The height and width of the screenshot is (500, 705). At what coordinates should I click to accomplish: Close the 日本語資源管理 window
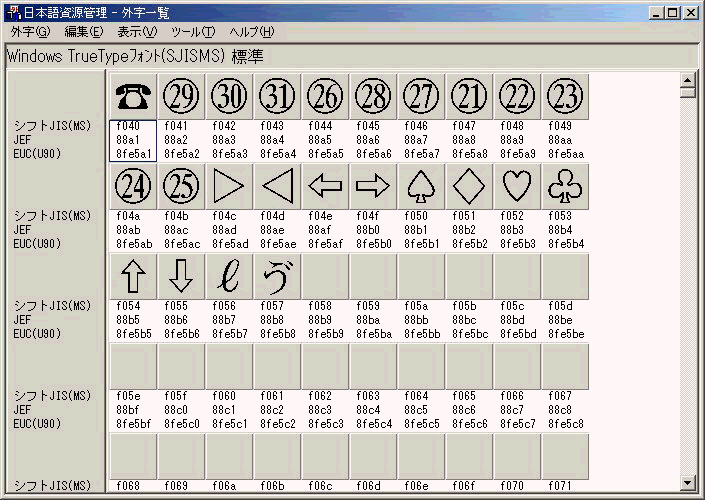690,13
